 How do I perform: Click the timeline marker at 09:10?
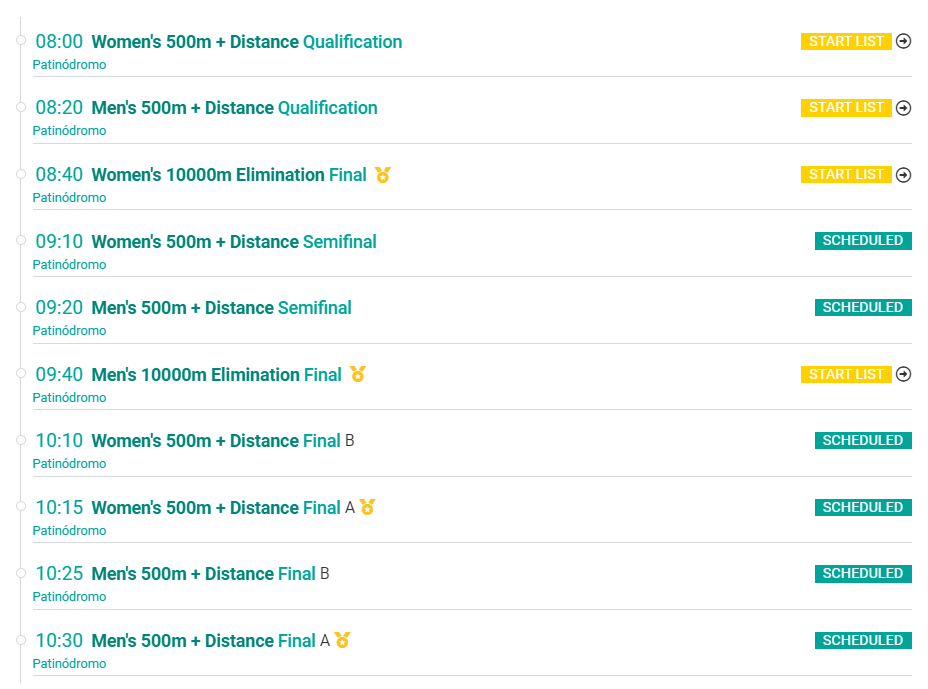click(21, 240)
